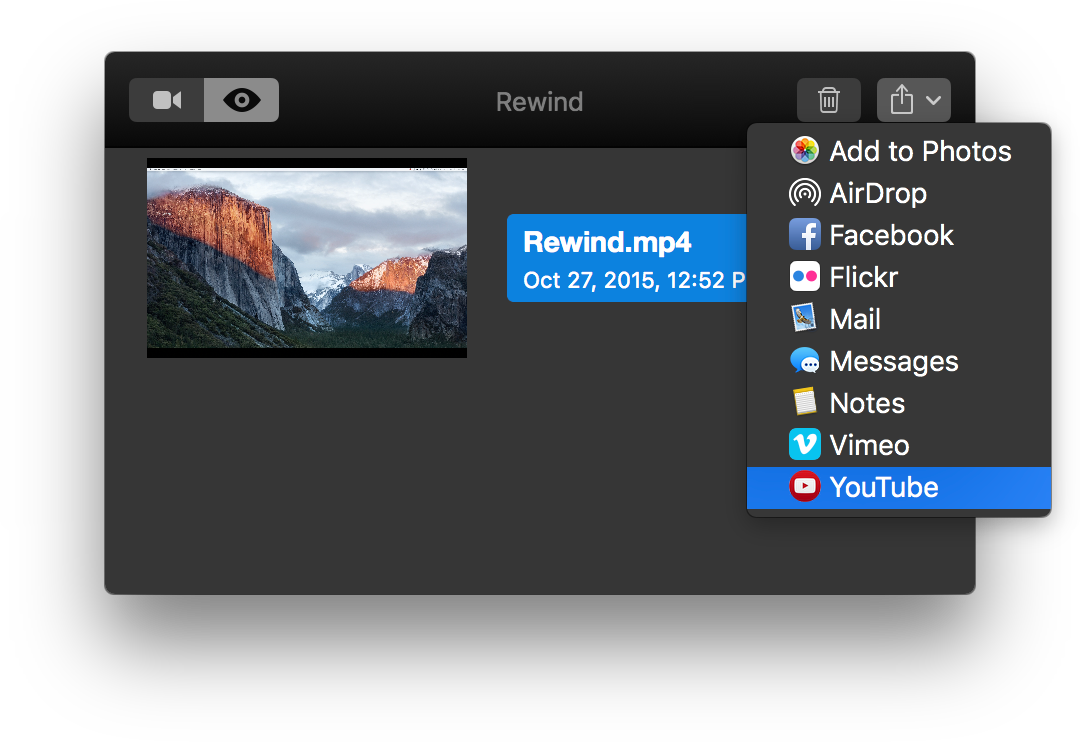The height and width of the screenshot is (742, 1080).
Task: Upload the recording to Vimeo
Action: pos(899,445)
